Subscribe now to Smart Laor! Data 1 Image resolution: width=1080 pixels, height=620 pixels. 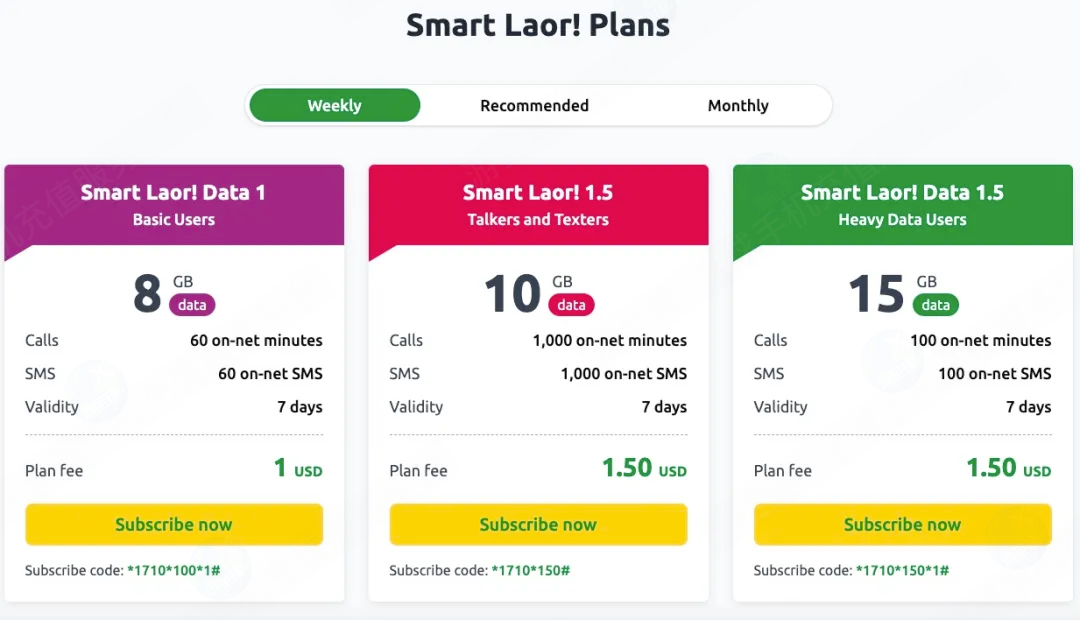click(x=174, y=524)
